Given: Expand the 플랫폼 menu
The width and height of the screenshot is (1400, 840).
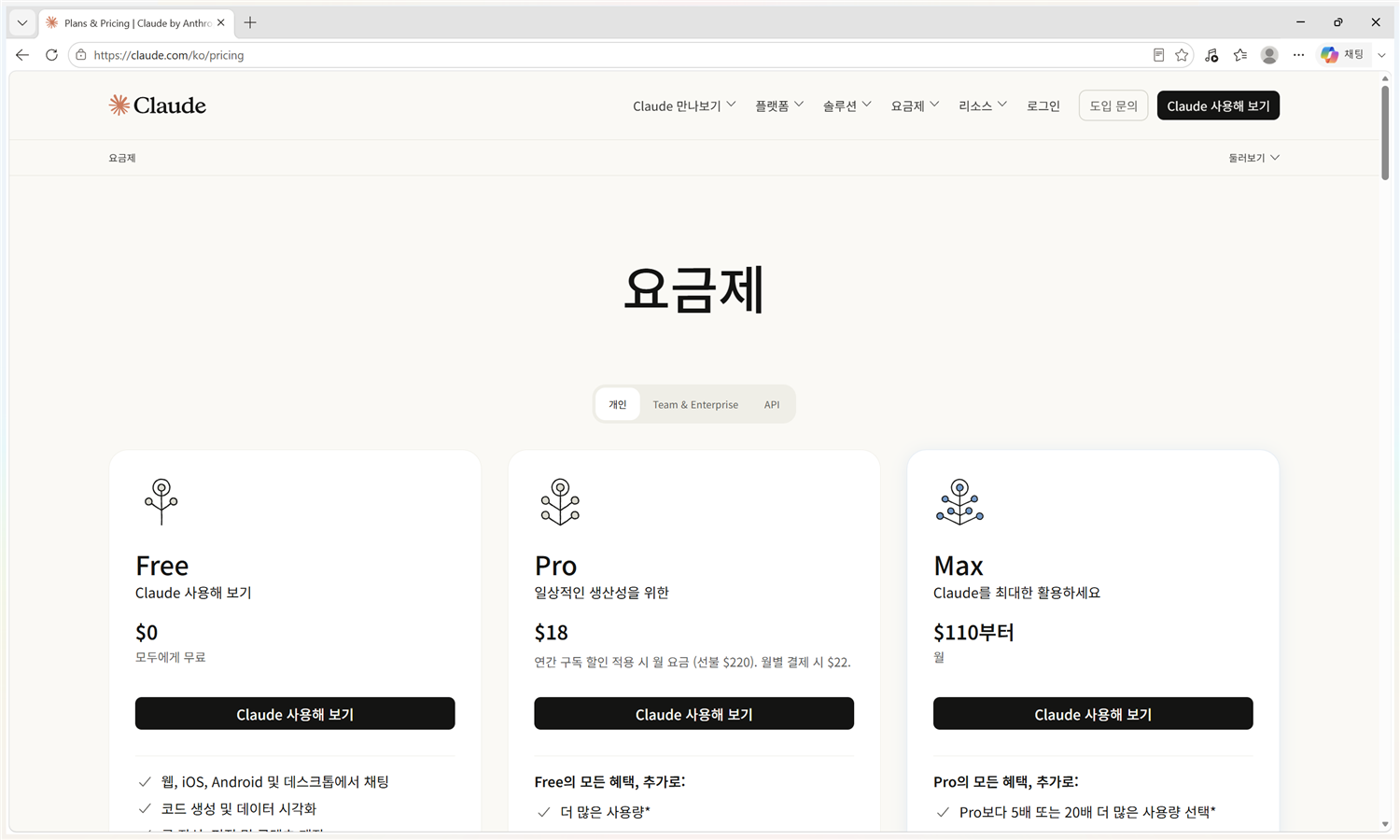Looking at the screenshot, I should pos(779,105).
